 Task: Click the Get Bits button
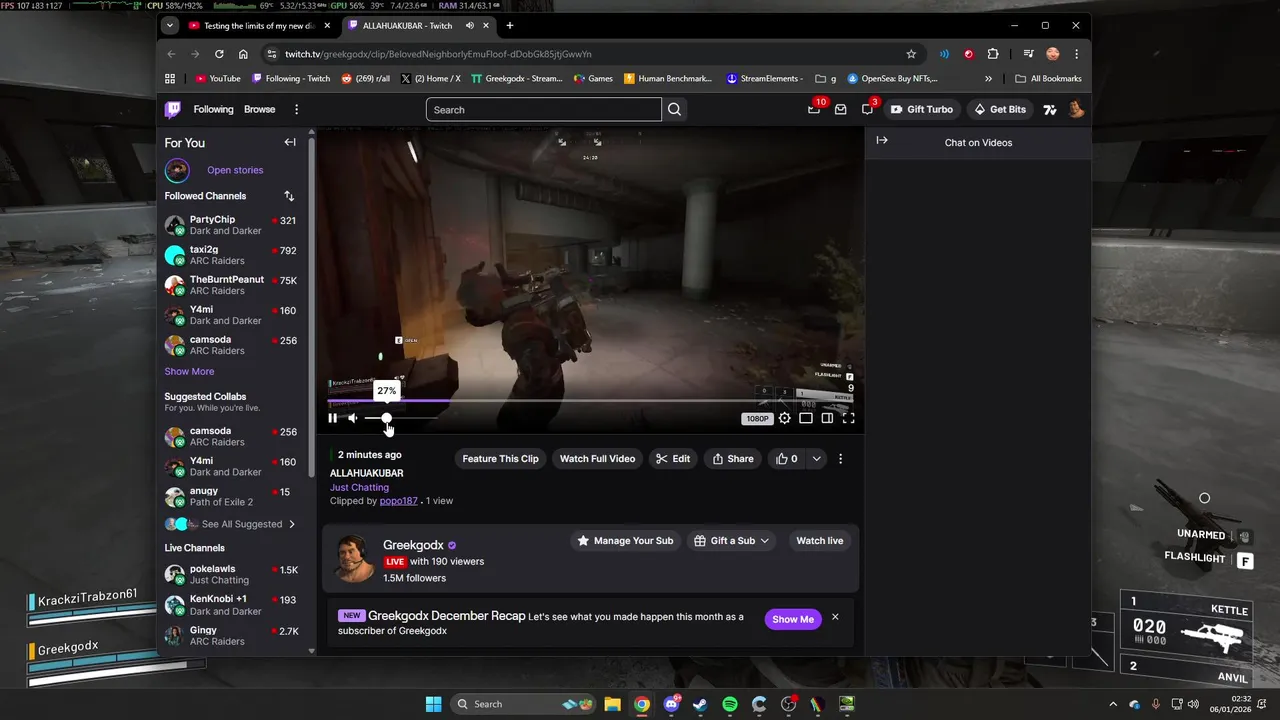click(x=1000, y=109)
